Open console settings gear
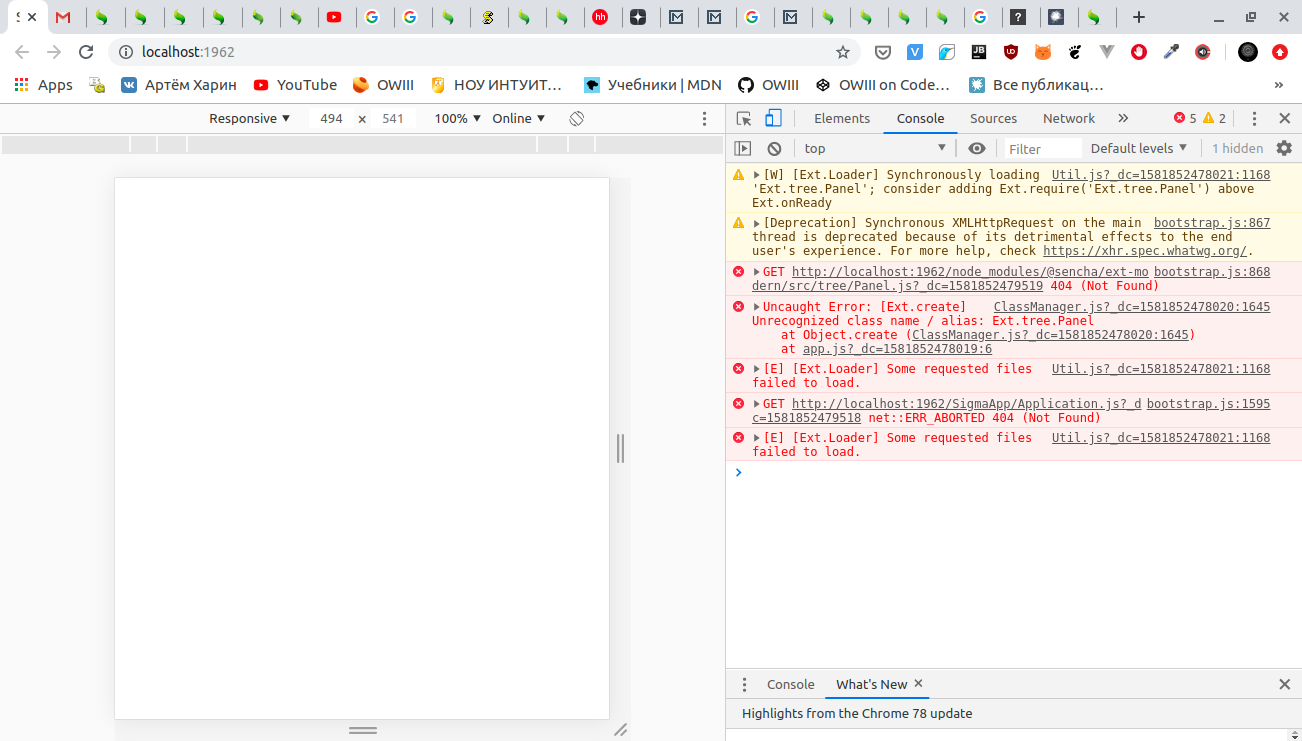Viewport: 1302px width, 741px height. point(1284,148)
